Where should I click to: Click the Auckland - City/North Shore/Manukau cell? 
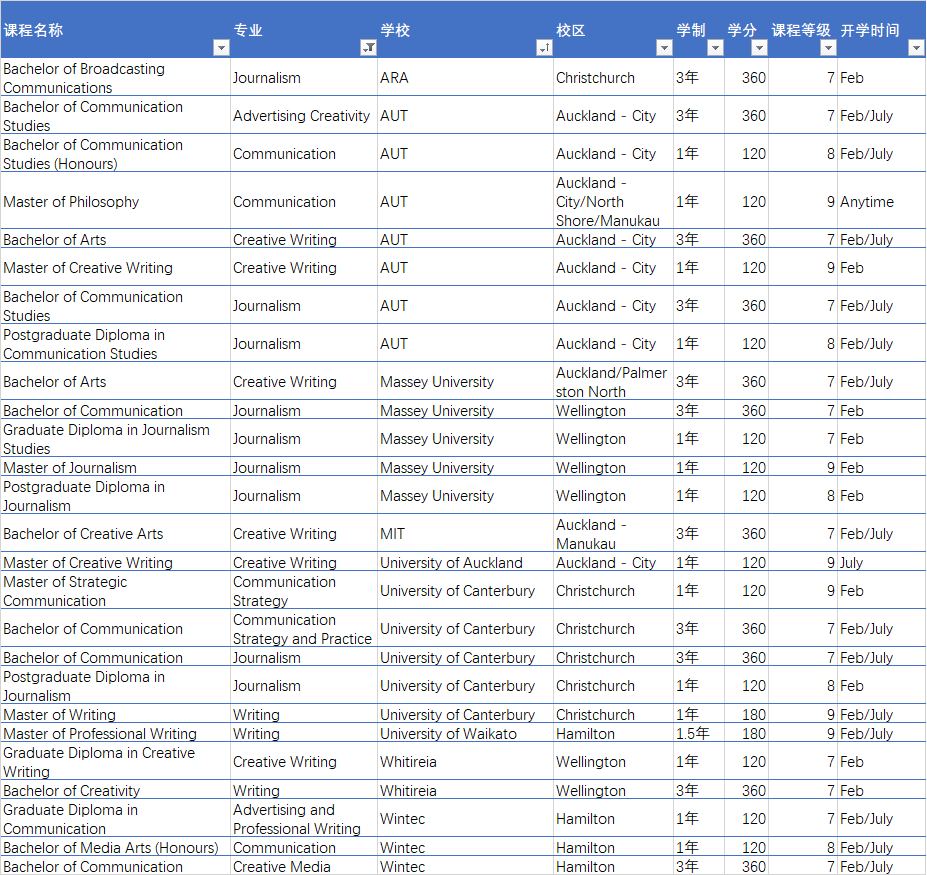613,202
